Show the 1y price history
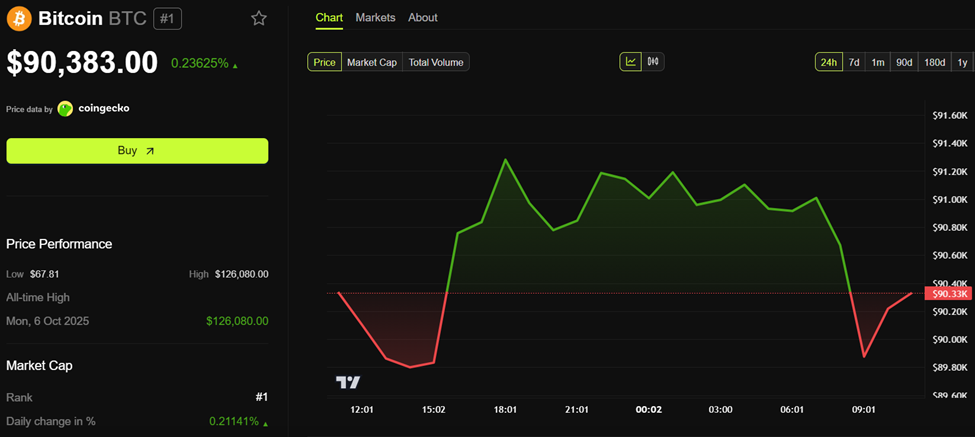 point(962,62)
